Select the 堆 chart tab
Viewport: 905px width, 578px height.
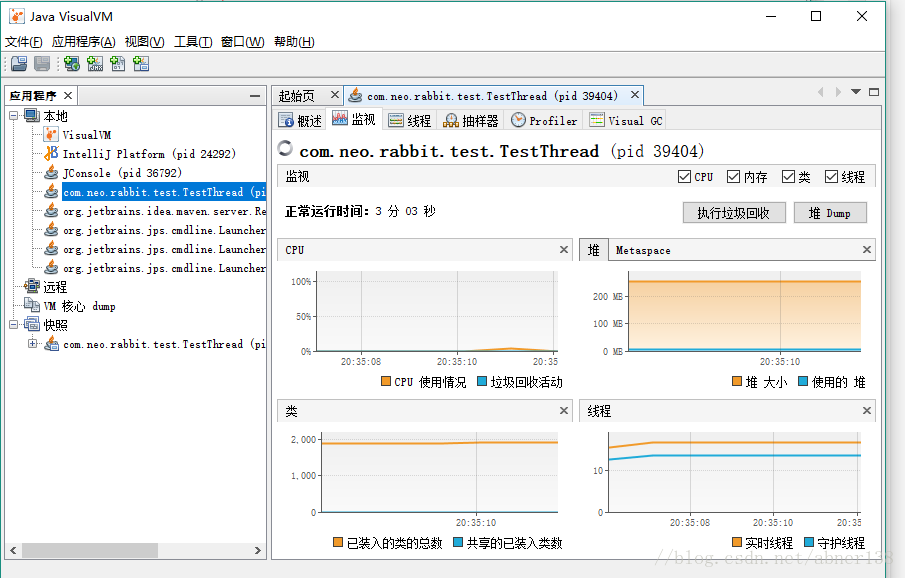[593, 250]
